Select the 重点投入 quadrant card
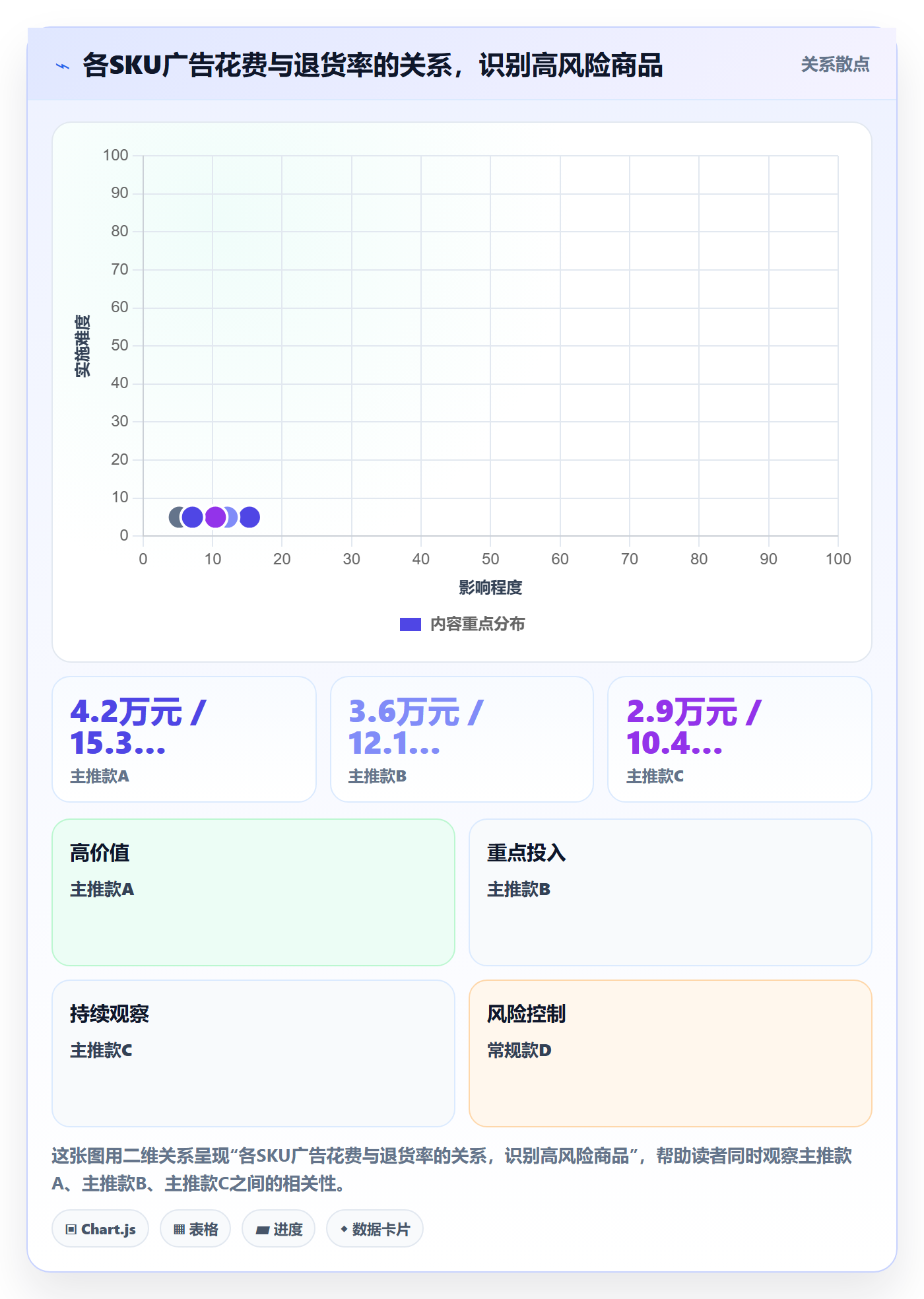Screen dimensions: 924x1299 click(x=671, y=892)
